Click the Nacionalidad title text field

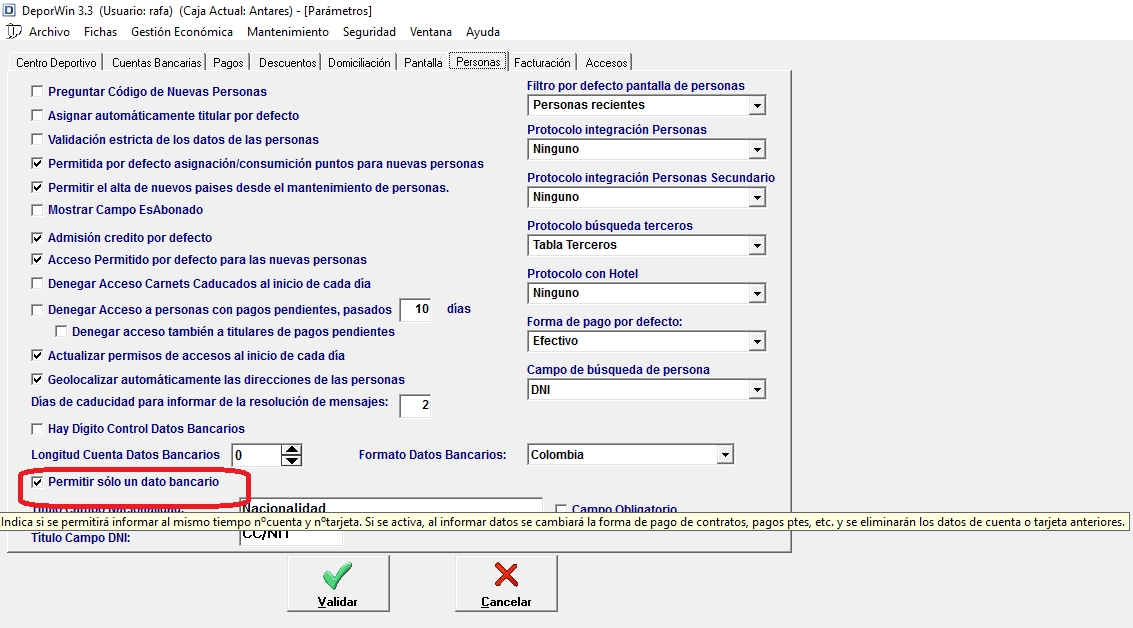391,506
